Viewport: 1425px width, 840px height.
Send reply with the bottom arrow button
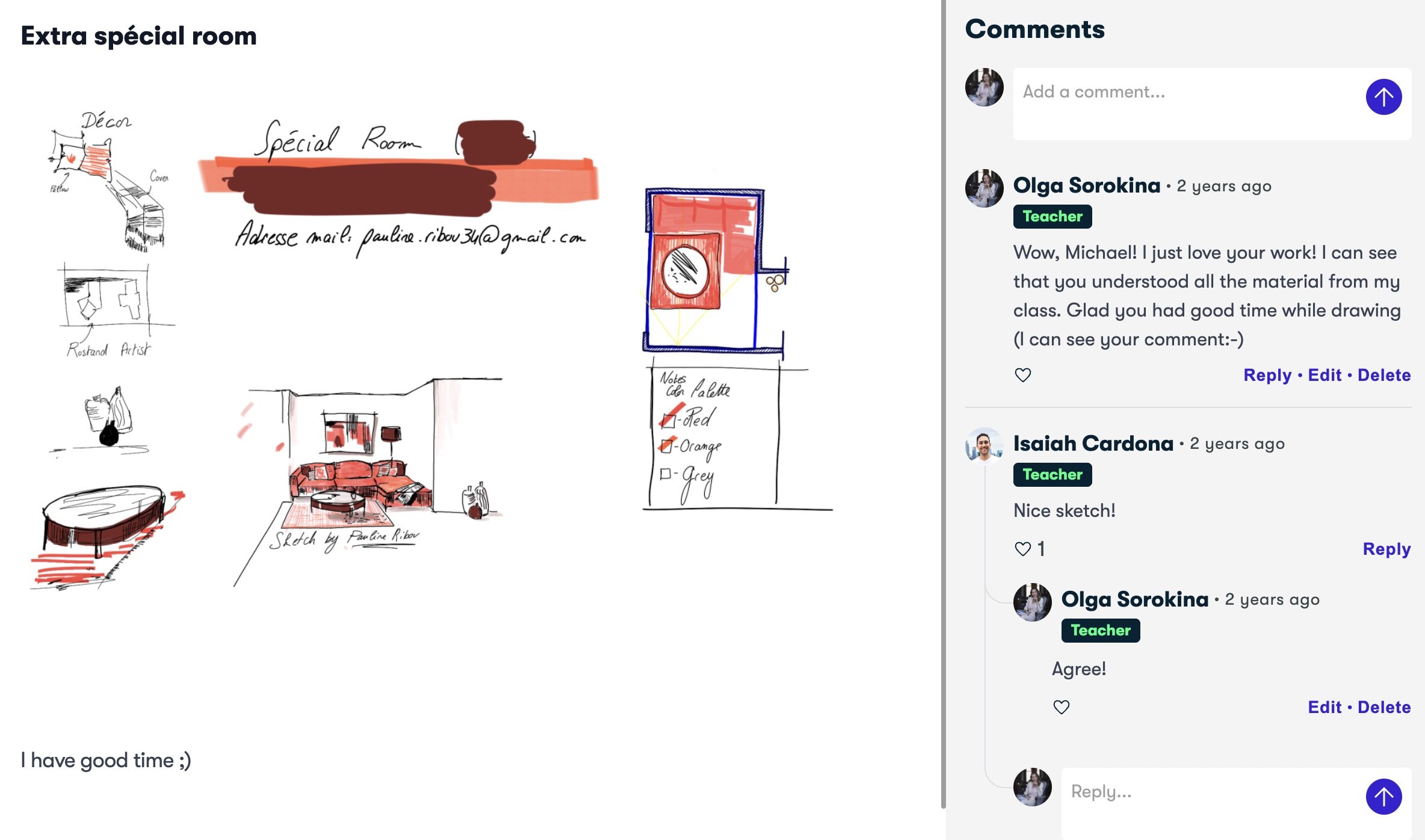point(1383,797)
